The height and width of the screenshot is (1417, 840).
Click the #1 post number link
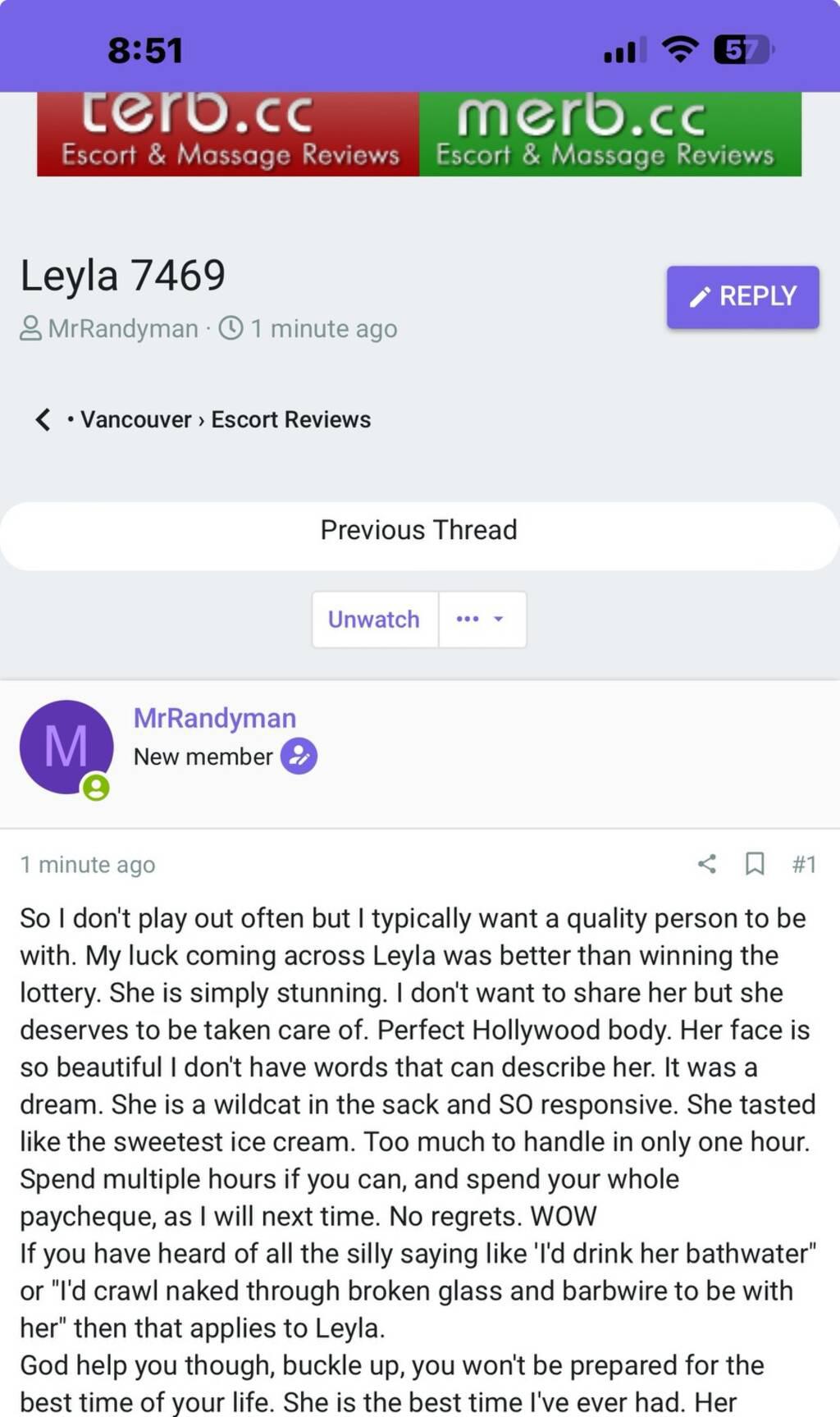tap(804, 863)
